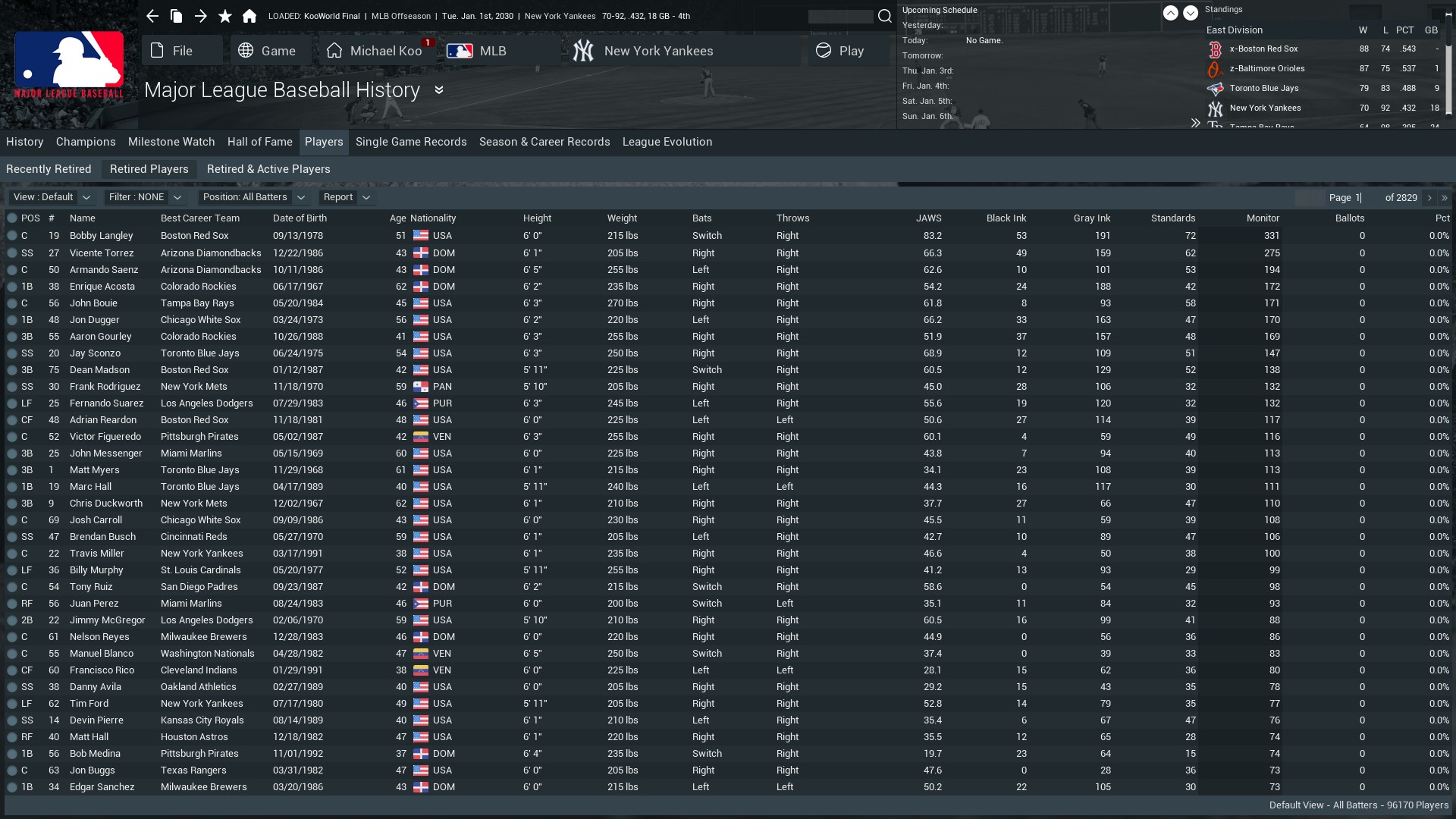Sort by the Black Ink column header
The image size is (1456, 819).
click(1006, 218)
